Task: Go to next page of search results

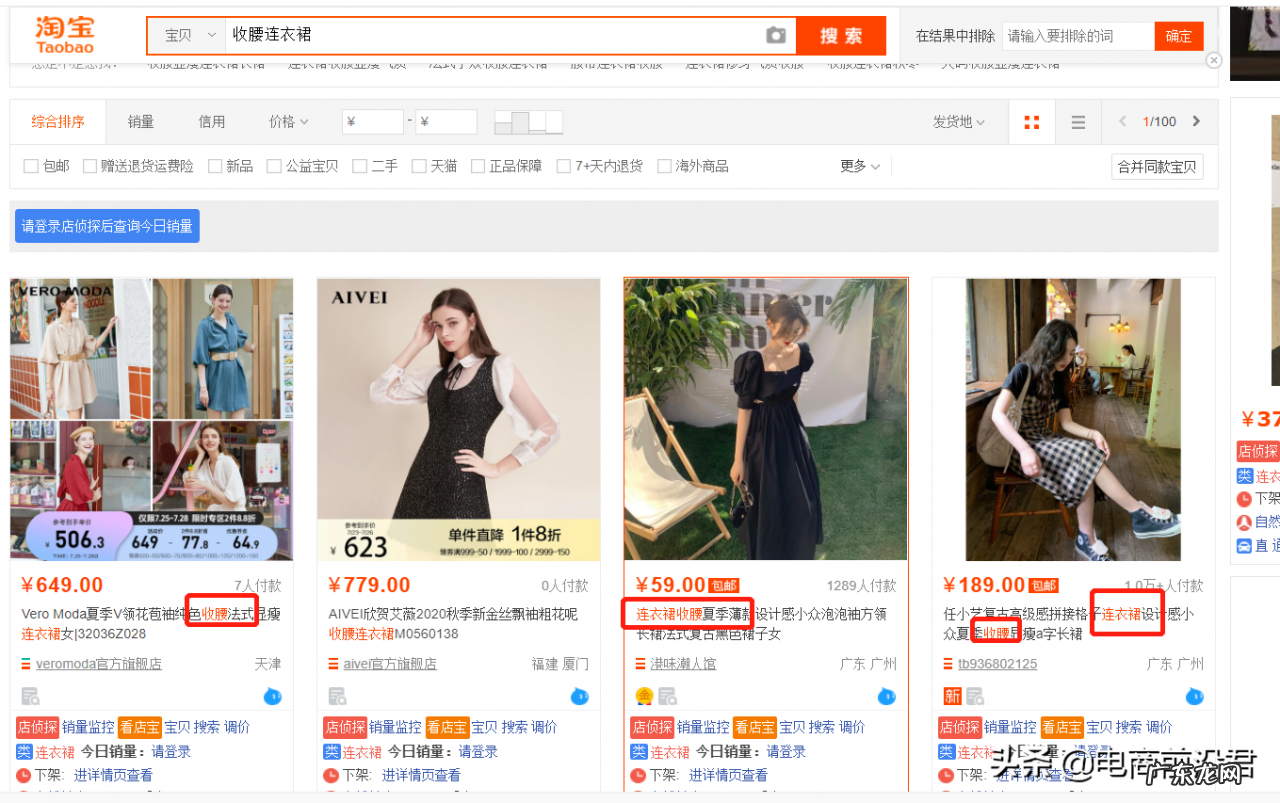Action: [1198, 121]
